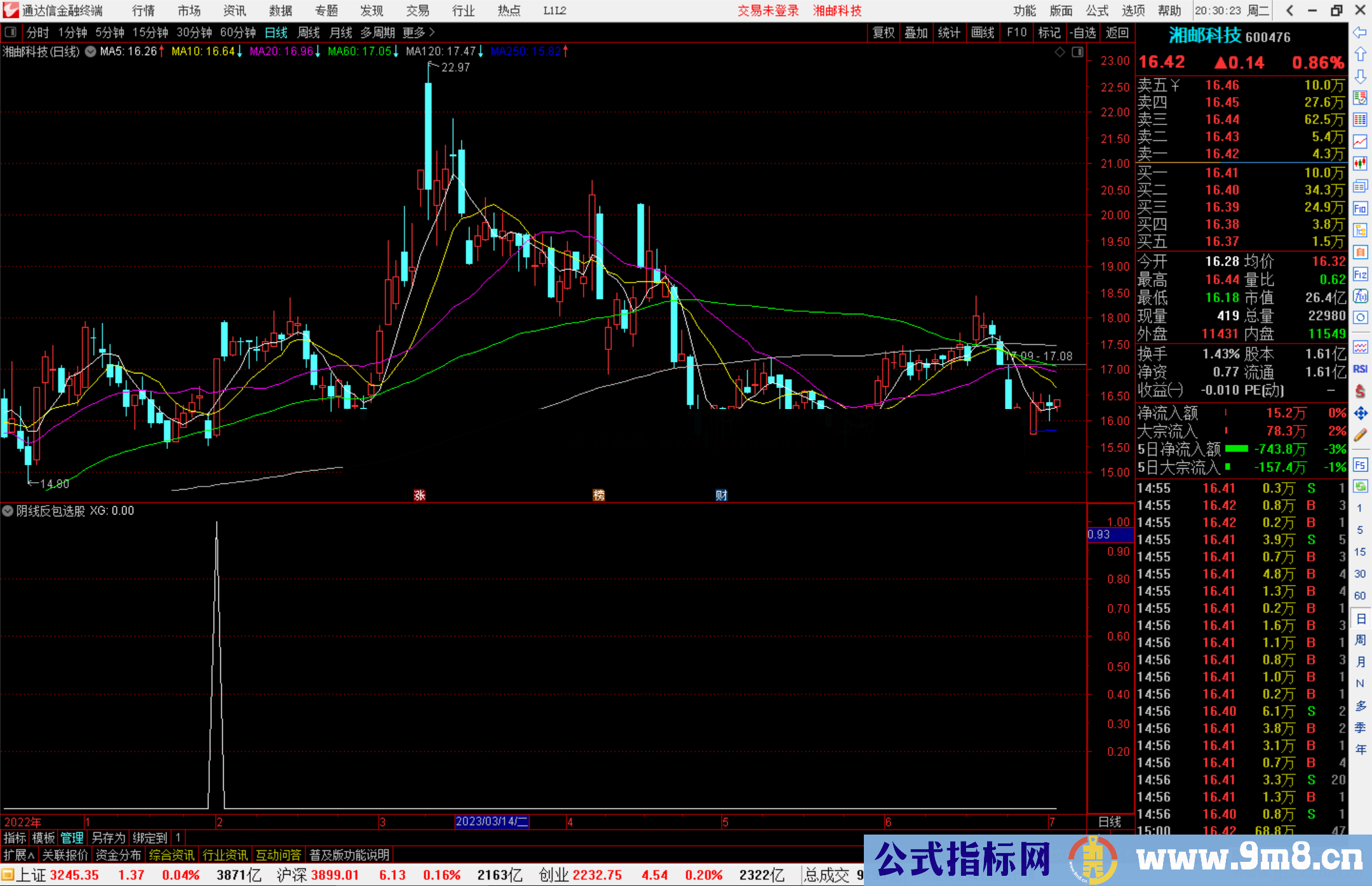Click the line trend chart sidebar icon
This screenshot has width=1372, height=886.
click(x=1360, y=142)
